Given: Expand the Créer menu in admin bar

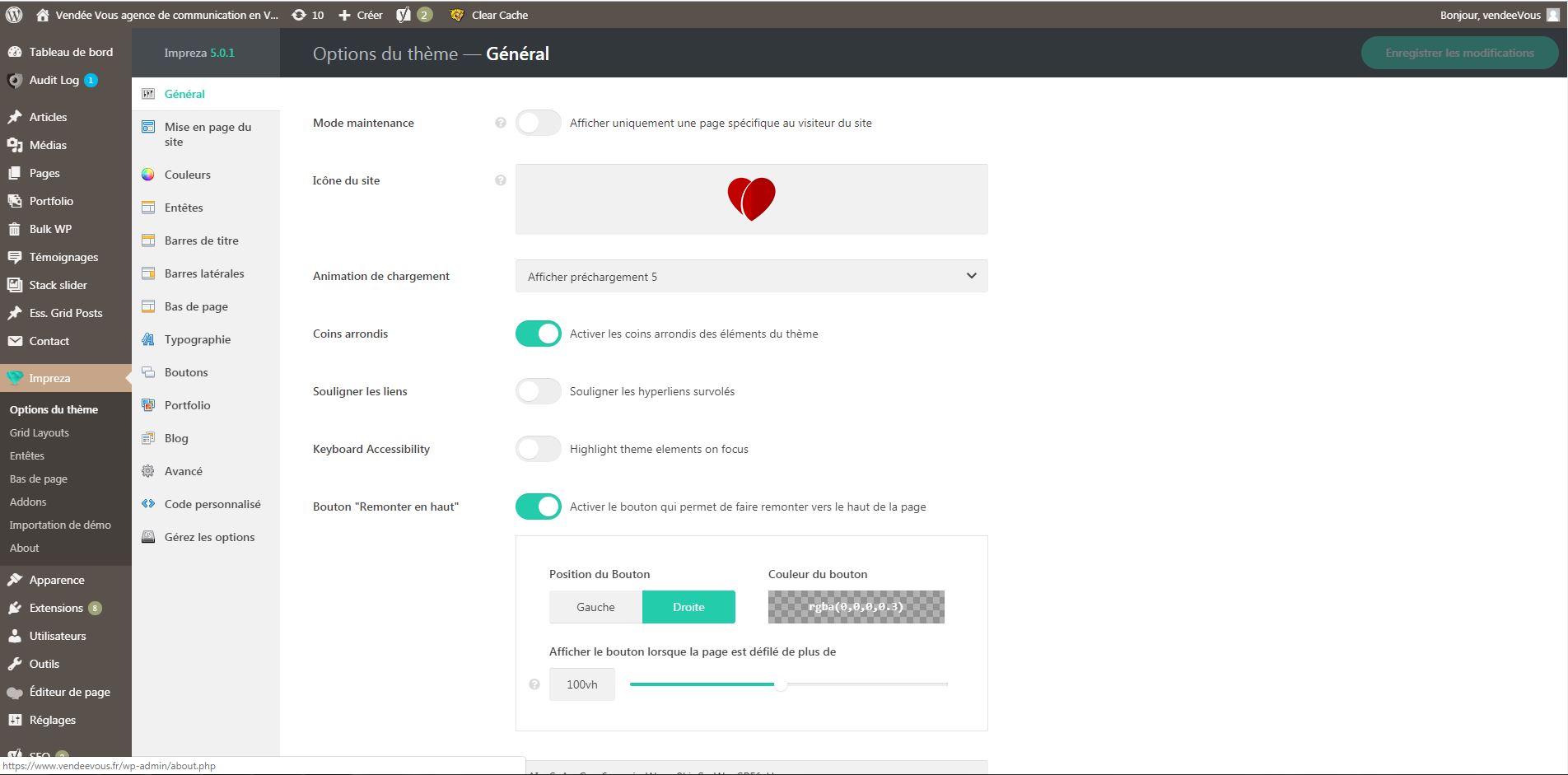Looking at the screenshot, I should tap(361, 15).
